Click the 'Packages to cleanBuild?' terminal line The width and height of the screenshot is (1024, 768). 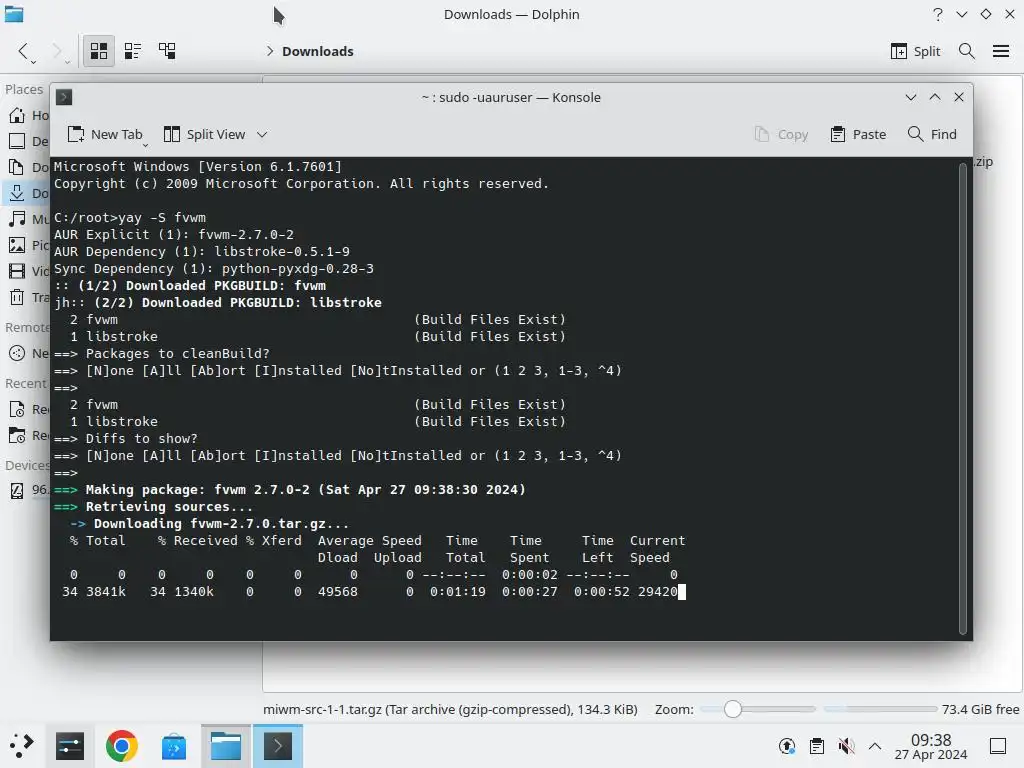[x=177, y=353]
